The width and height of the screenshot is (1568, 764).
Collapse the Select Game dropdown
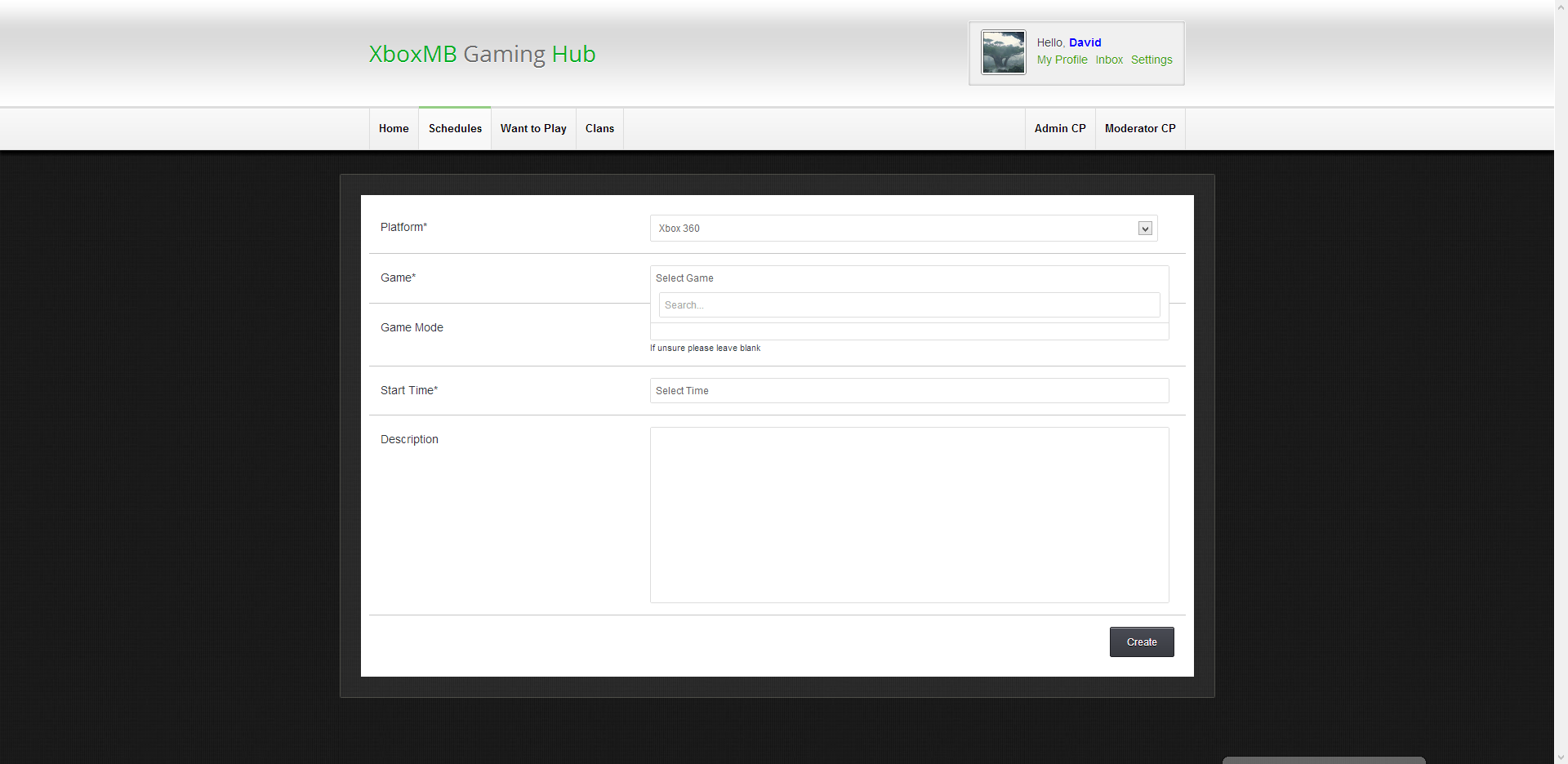[909, 278]
